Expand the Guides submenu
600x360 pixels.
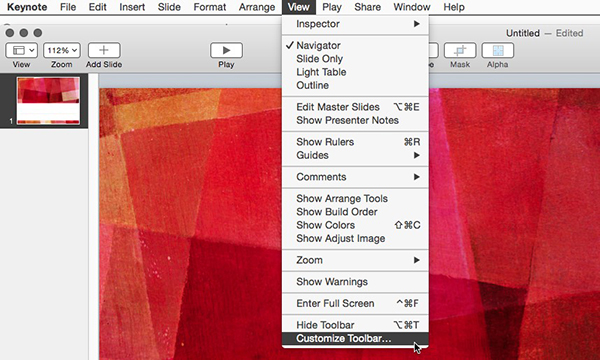355,155
